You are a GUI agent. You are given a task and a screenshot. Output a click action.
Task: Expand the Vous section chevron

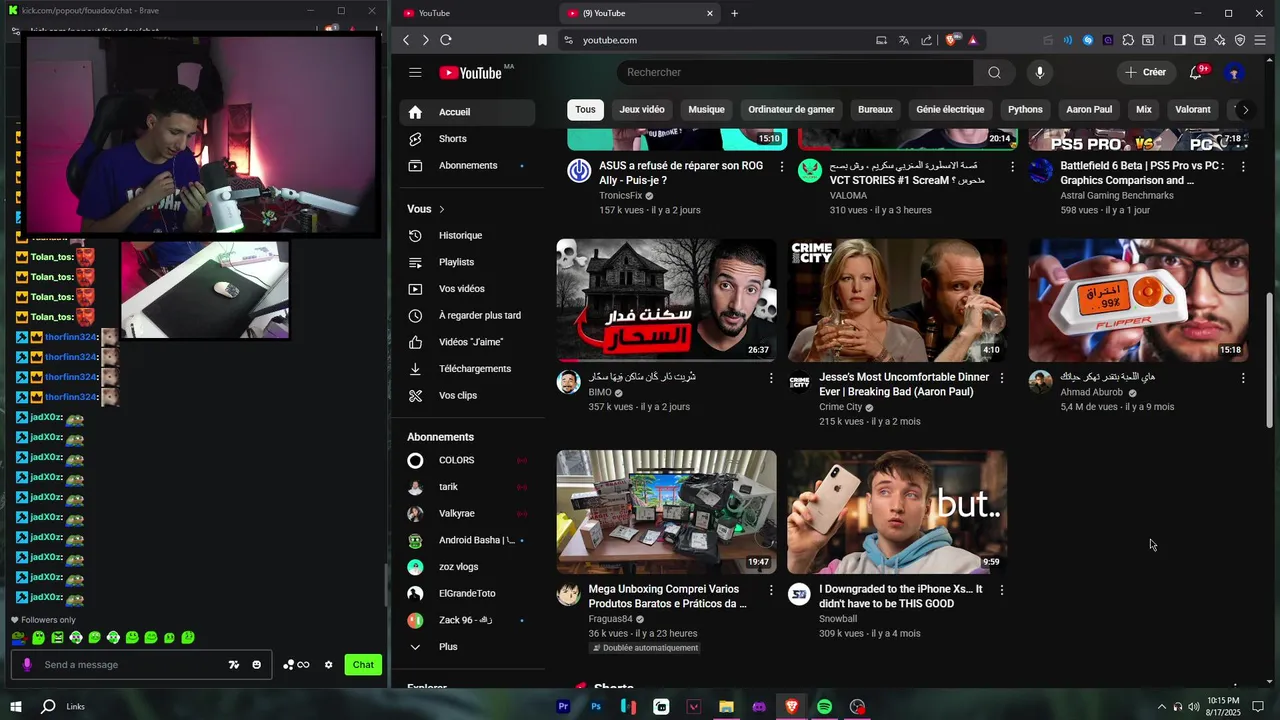point(441,209)
